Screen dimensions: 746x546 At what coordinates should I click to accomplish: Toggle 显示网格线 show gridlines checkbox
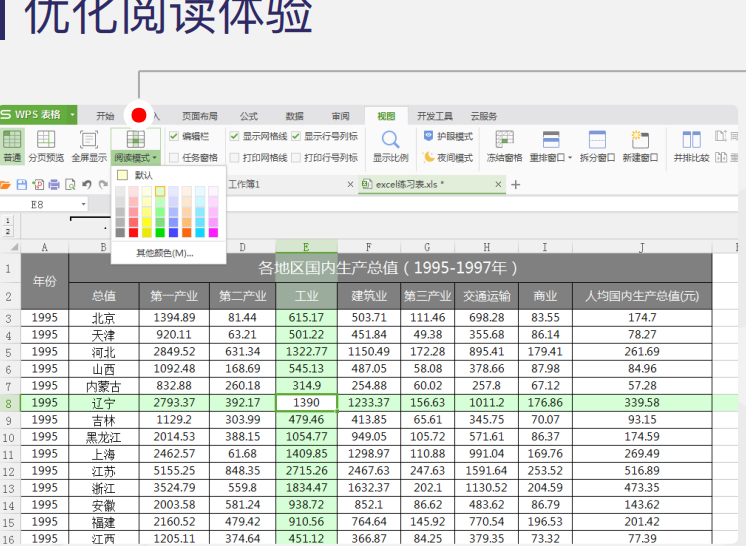[x=234, y=136]
